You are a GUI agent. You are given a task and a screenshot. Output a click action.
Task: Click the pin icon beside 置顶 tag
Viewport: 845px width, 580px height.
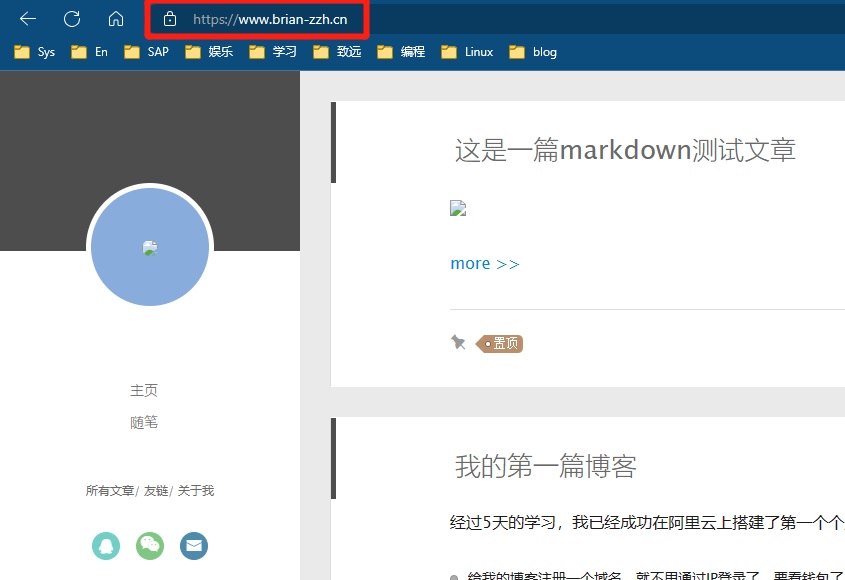[x=458, y=343]
